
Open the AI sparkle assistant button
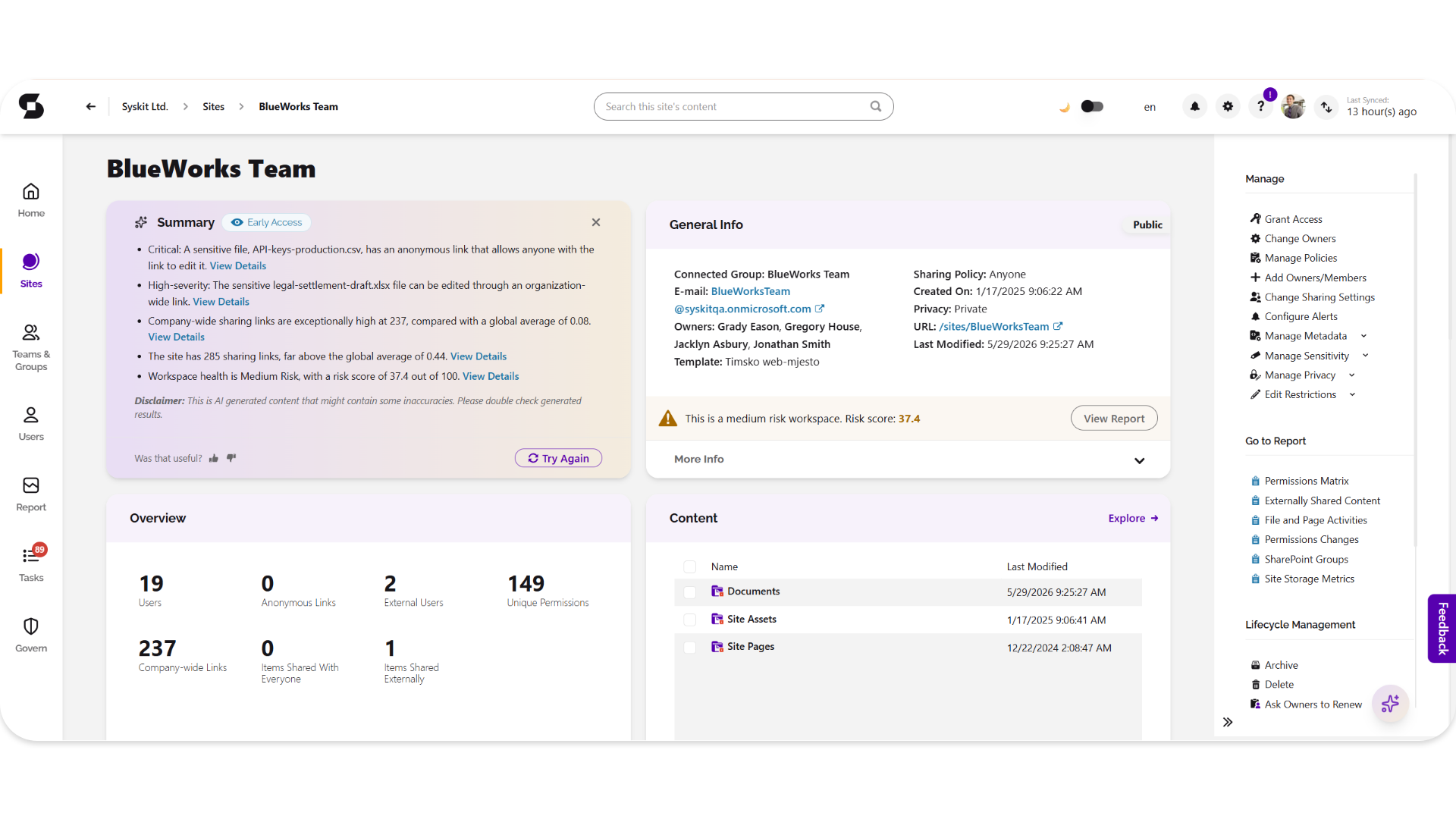coord(1390,704)
